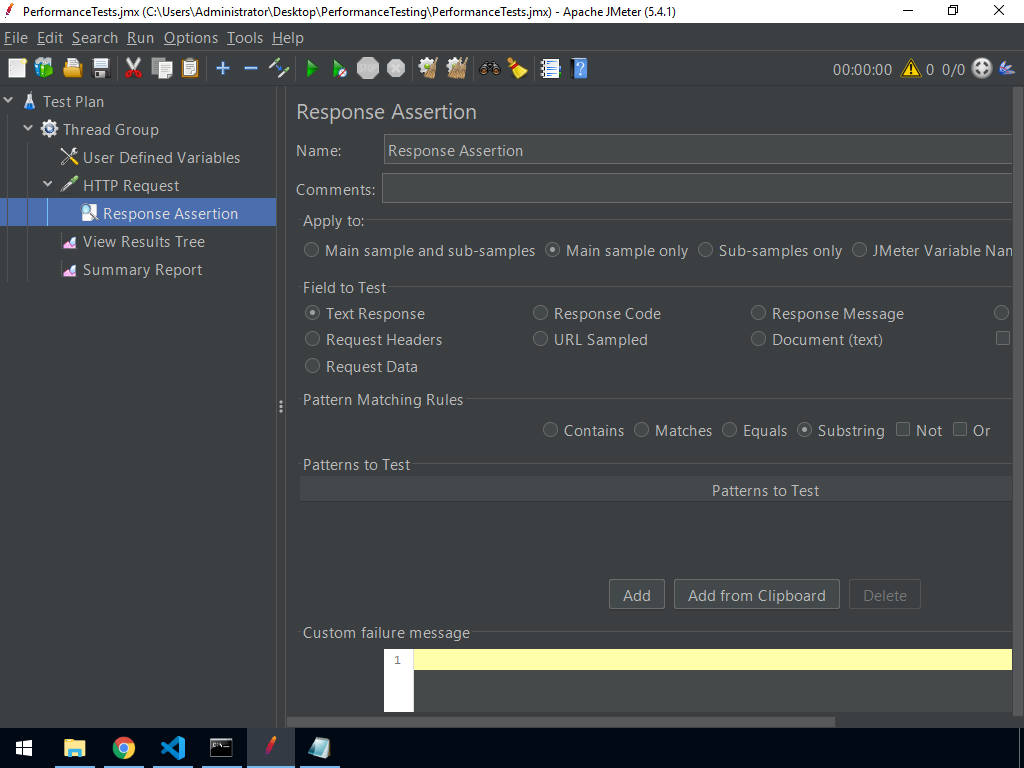Open the Search toolbar icon (binoculars)
This screenshot has width=1024, height=768.
click(x=489, y=68)
